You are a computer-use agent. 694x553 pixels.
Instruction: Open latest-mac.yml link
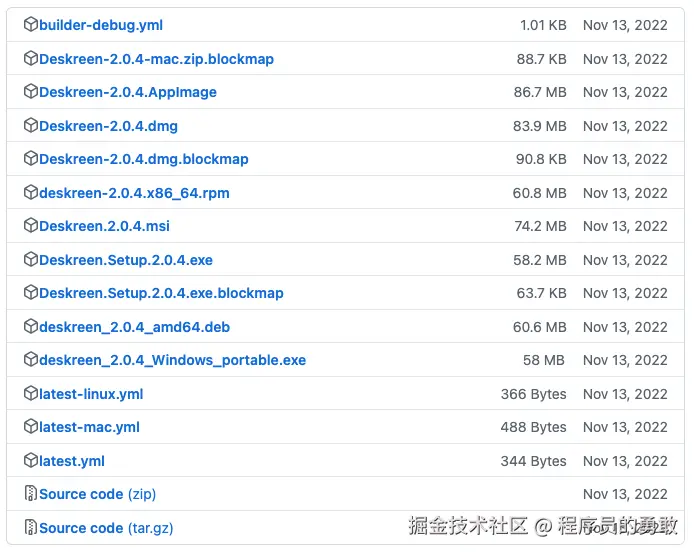[x=89, y=427]
